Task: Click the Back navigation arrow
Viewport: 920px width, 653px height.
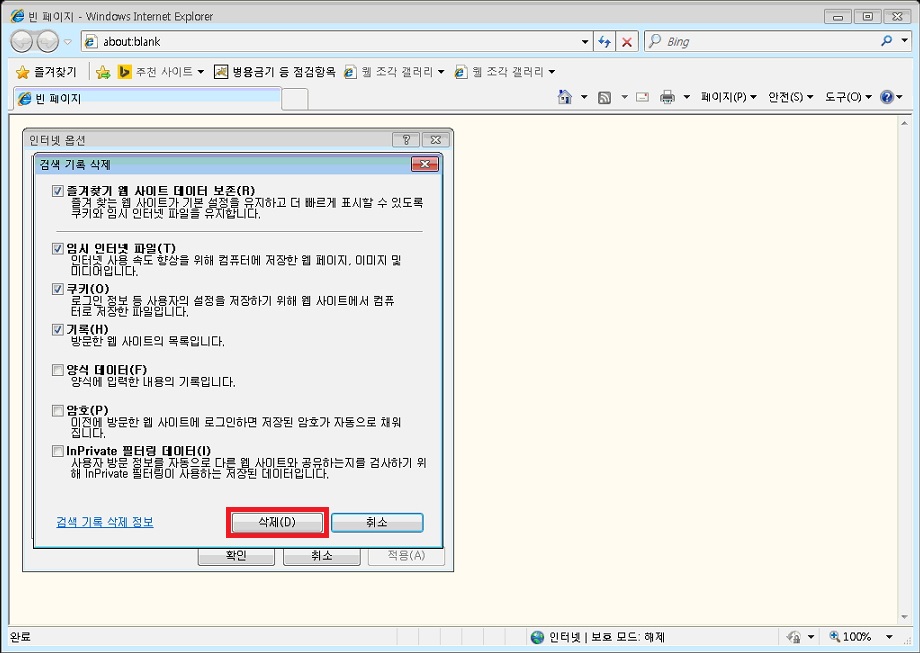Action: tap(21, 41)
